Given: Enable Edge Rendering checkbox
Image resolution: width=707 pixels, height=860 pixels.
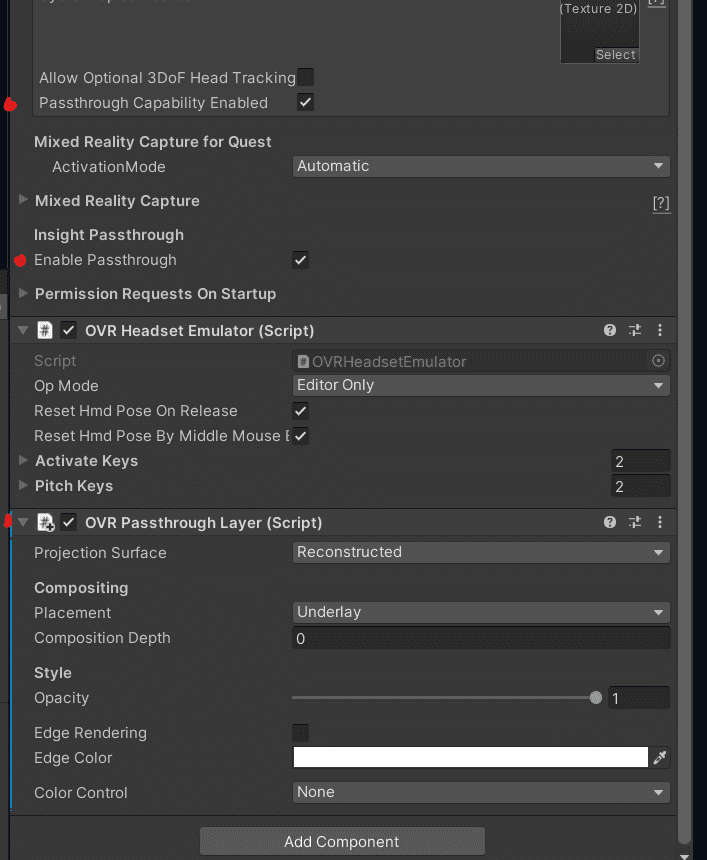Looking at the screenshot, I should (x=301, y=733).
